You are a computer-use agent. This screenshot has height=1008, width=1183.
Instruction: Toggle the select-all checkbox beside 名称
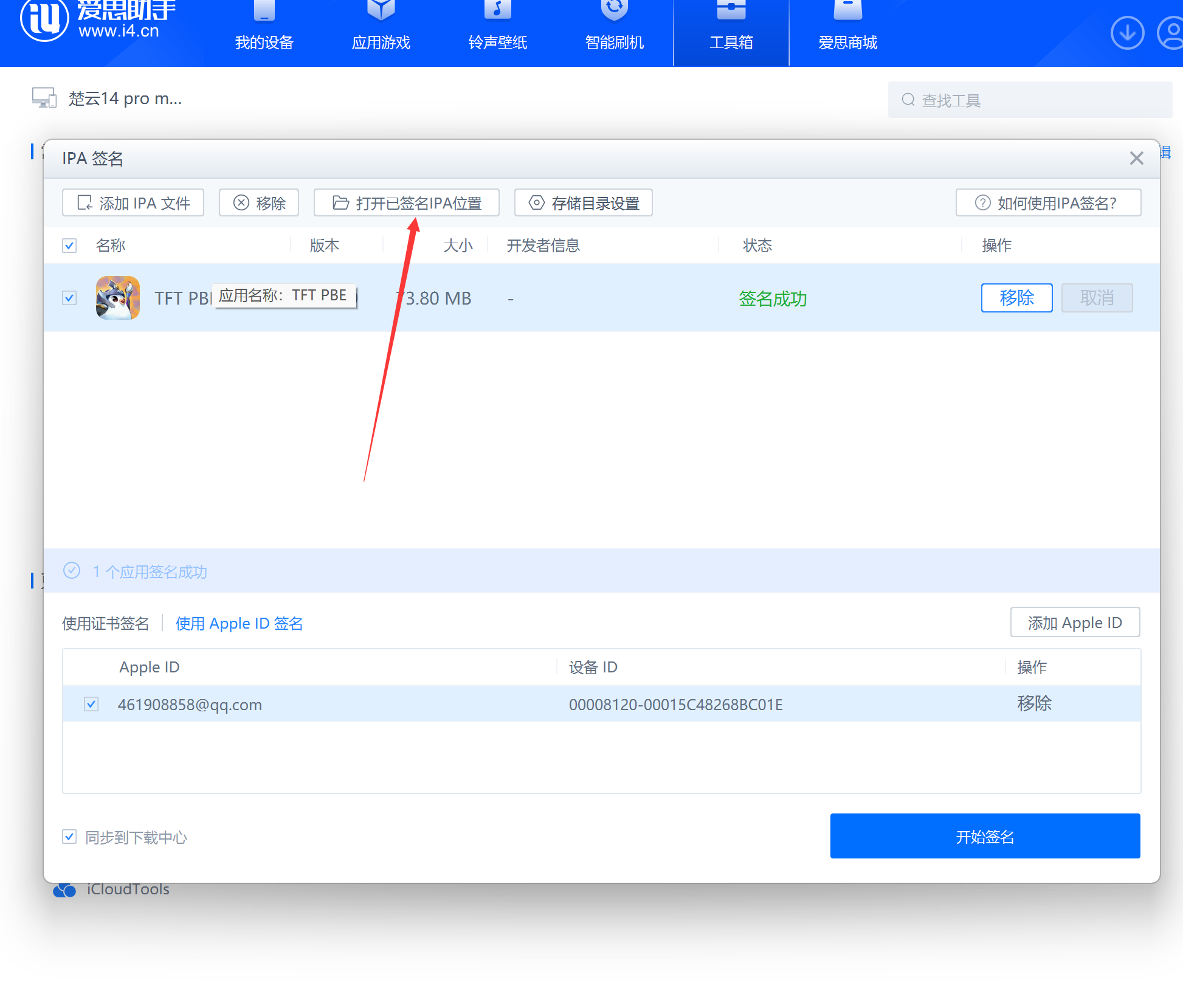69,246
